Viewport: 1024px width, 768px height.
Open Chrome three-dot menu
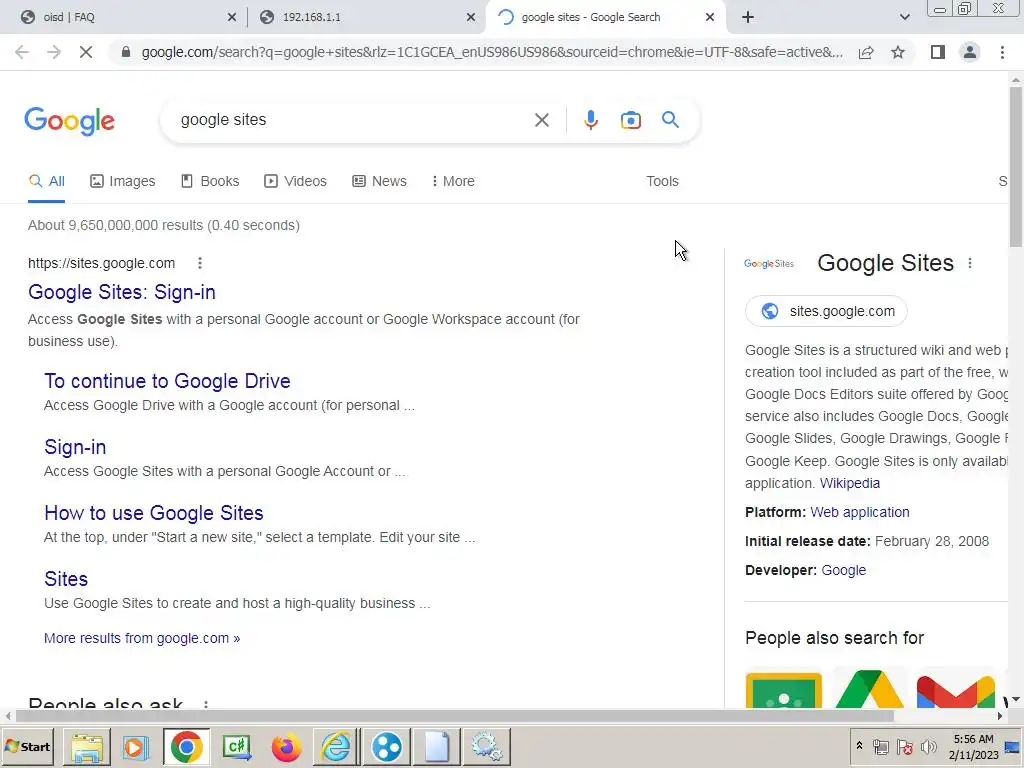coord(1002,52)
